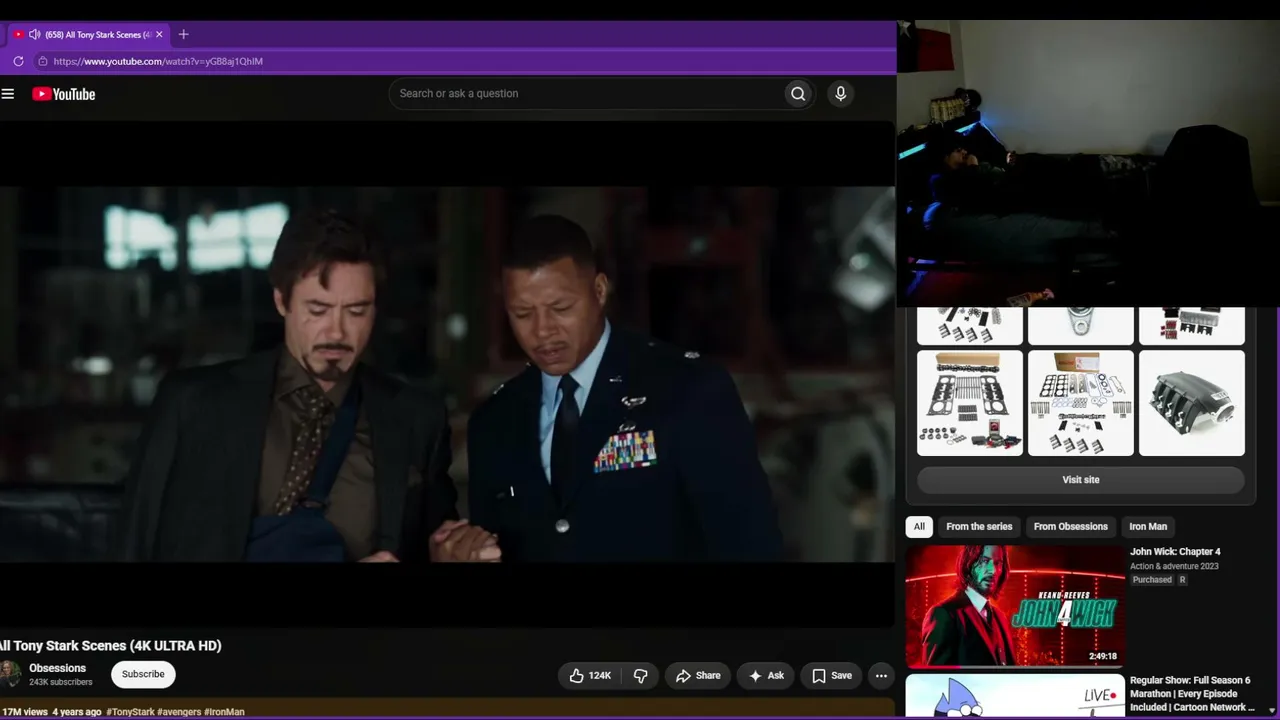Image resolution: width=1280 pixels, height=720 pixels.
Task: Filter suggestions by From Obsessions
Action: (1071, 527)
